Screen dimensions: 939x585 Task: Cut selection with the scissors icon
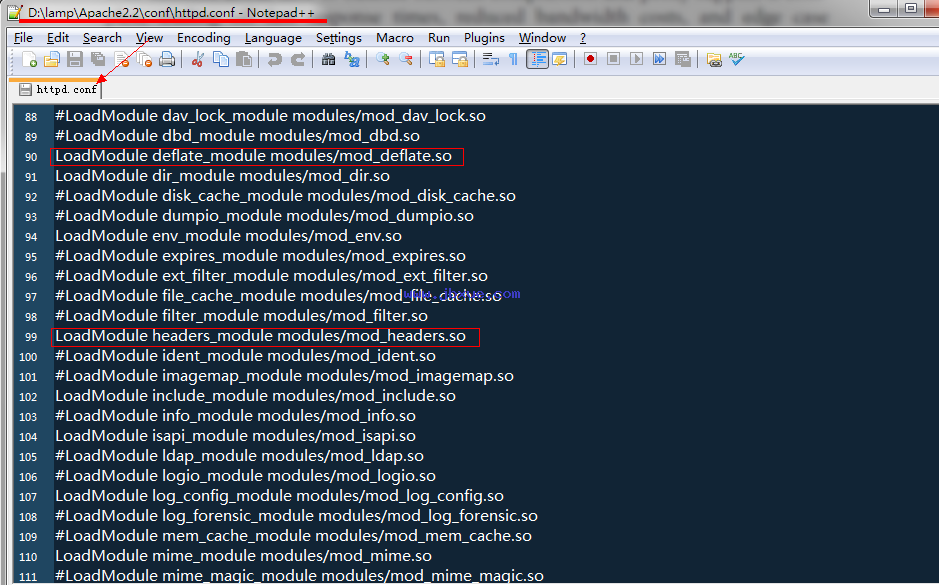pos(198,59)
